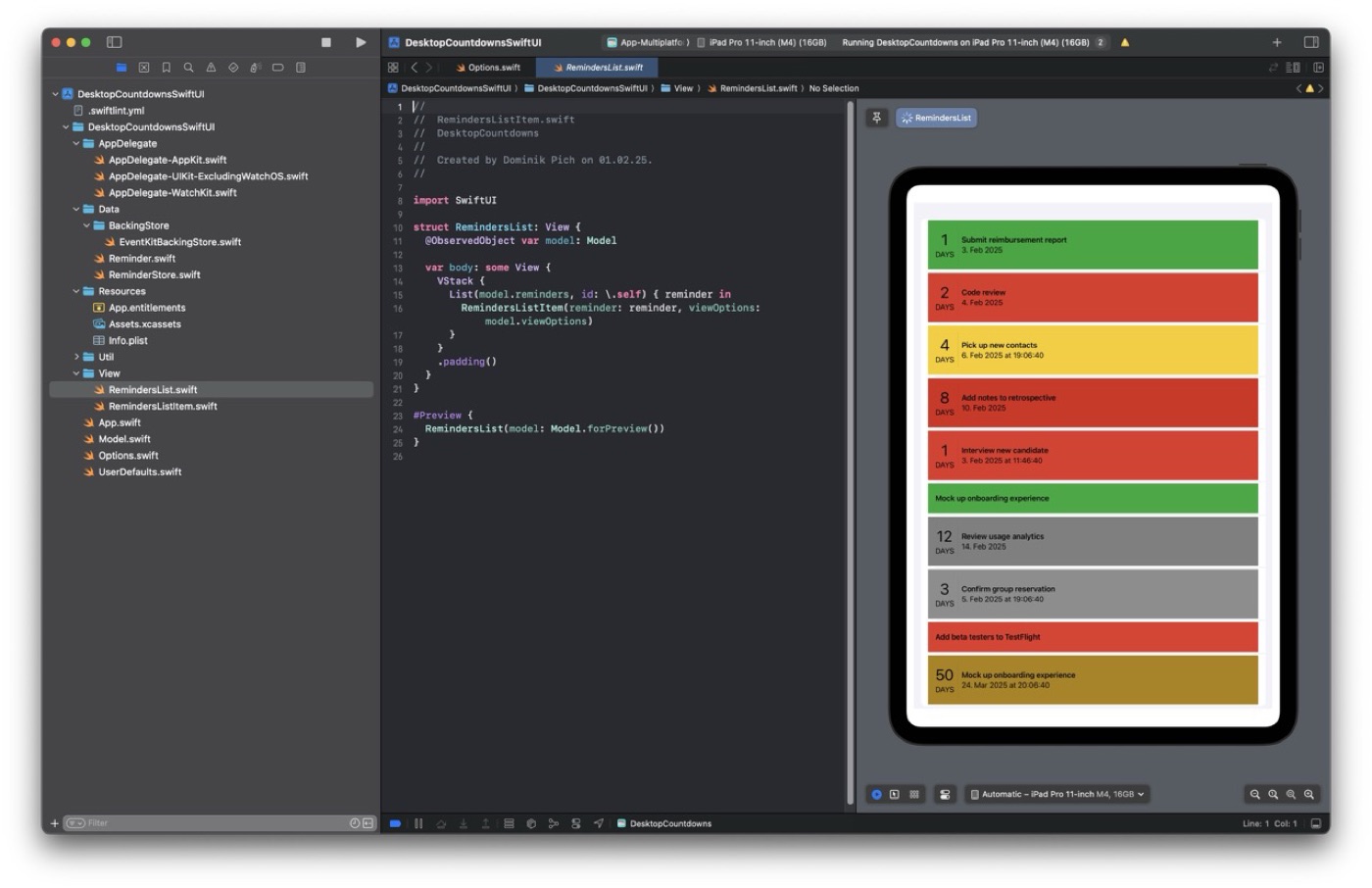Open the Find navigator magnifier icon
Viewport: 1372px width, 888px height.
tap(188, 68)
